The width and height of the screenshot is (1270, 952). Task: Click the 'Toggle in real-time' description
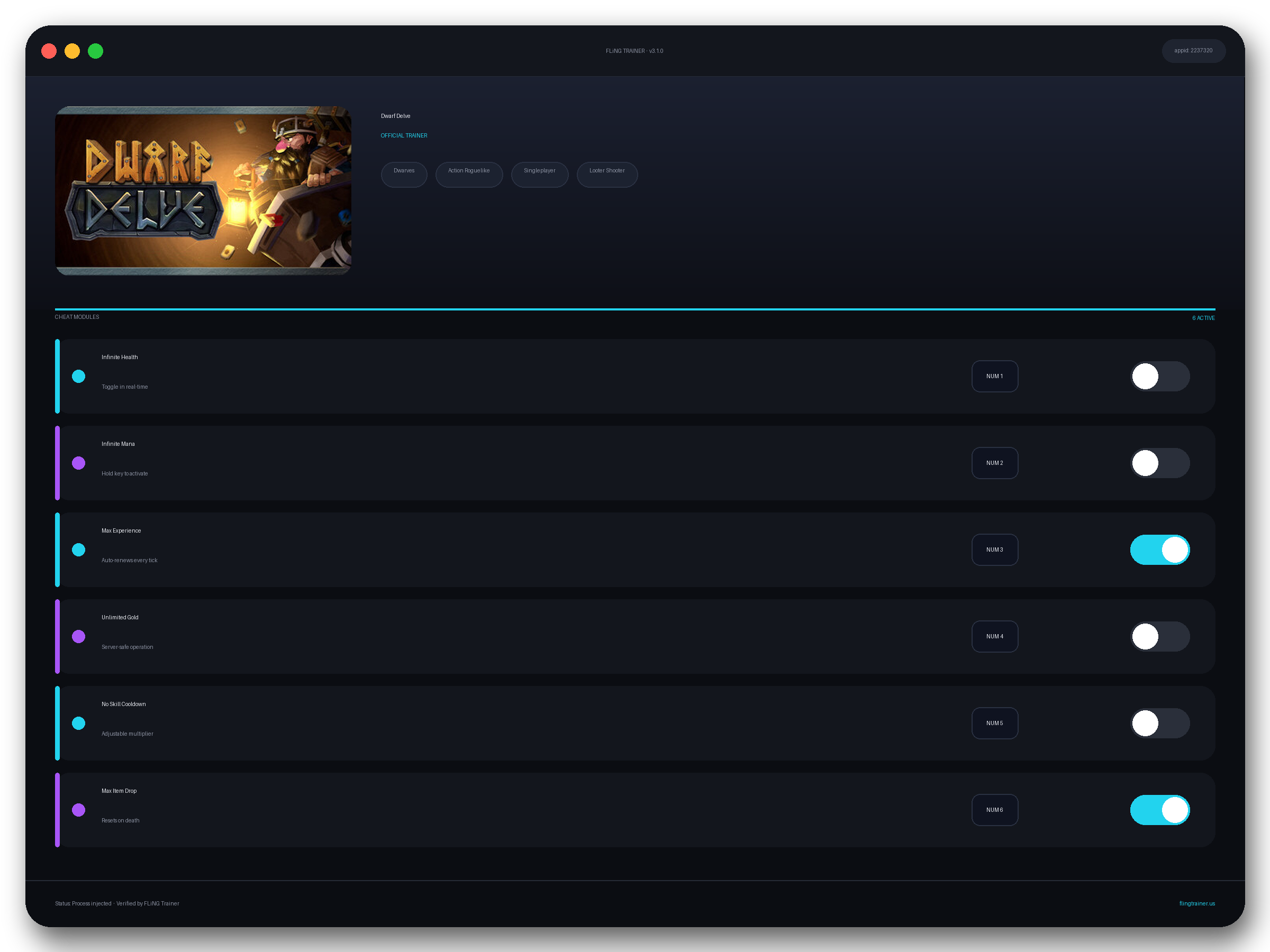[124, 387]
